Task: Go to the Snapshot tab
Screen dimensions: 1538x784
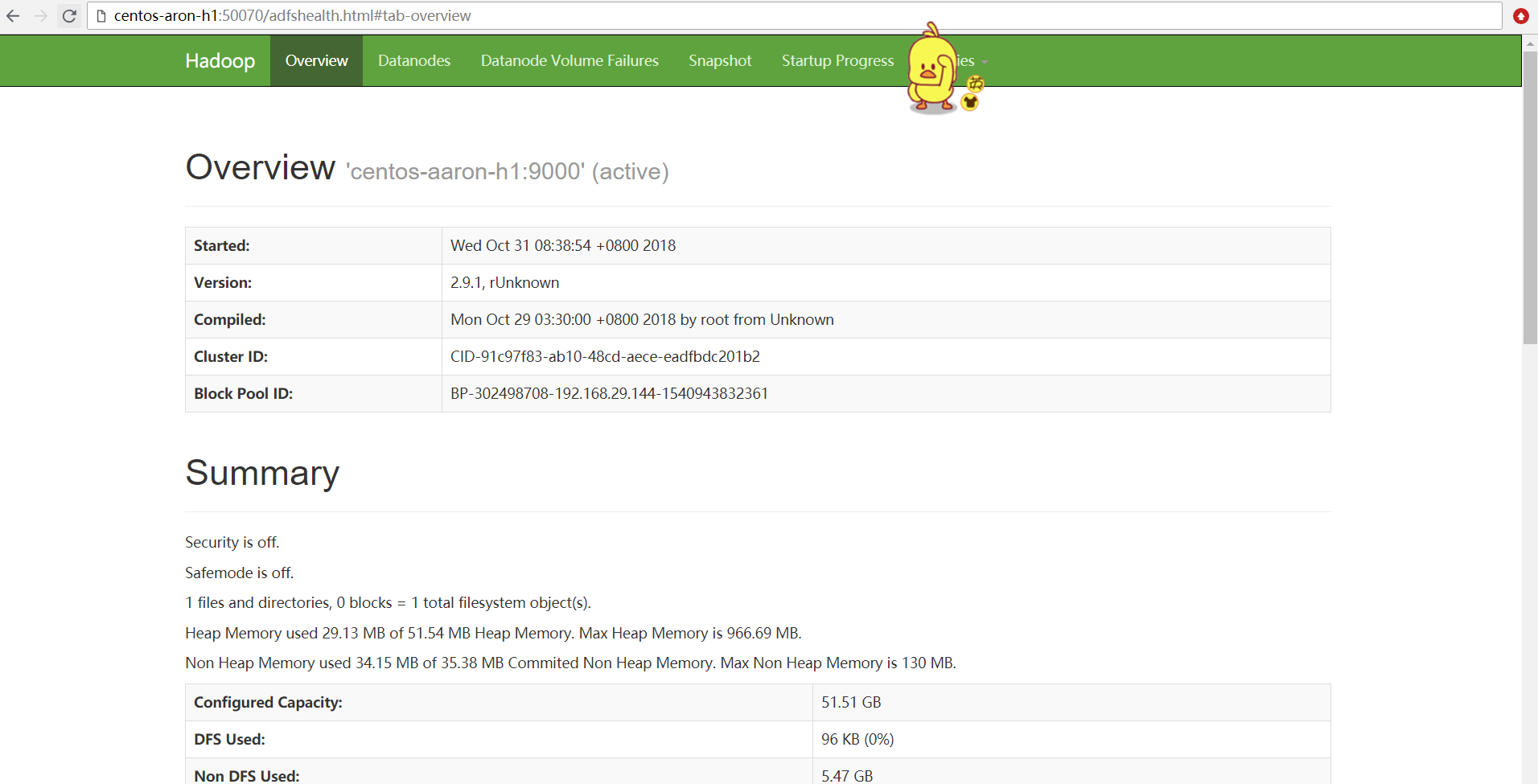Action: coord(720,61)
